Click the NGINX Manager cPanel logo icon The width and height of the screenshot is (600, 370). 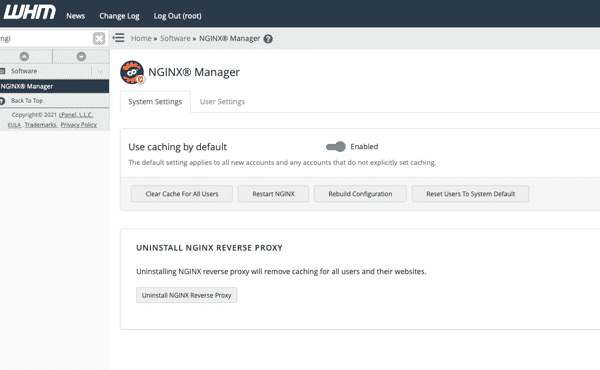click(132, 72)
